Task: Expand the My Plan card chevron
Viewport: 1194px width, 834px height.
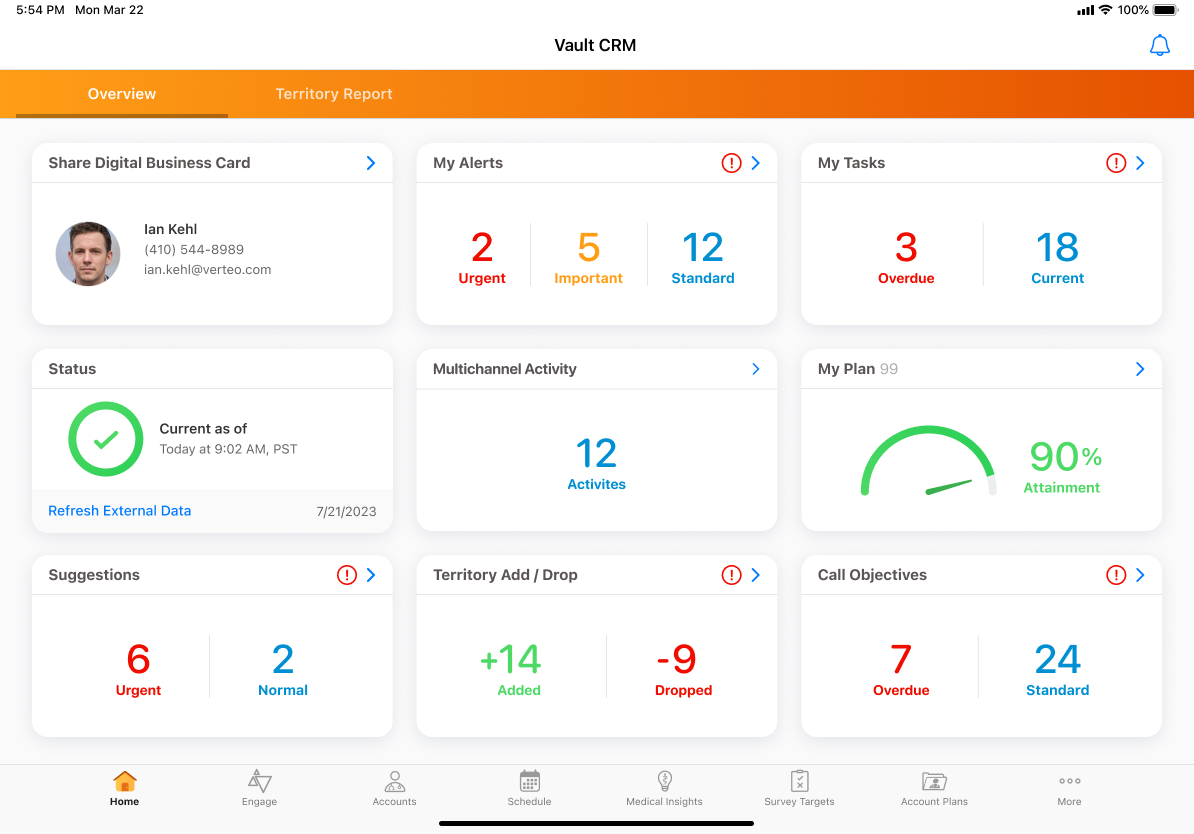Action: click(x=1140, y=369)
